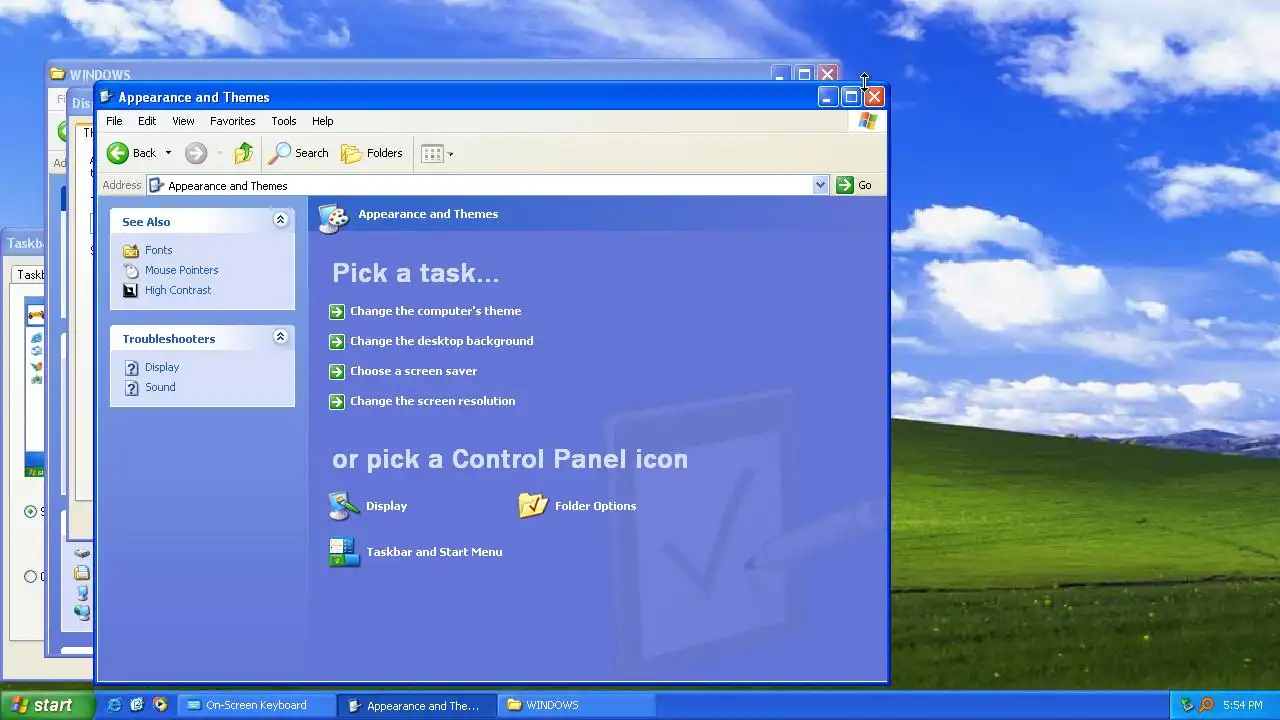1280x720 pixels.
Task: Click the Windows flag logo
Action: [x=867, y=121]
